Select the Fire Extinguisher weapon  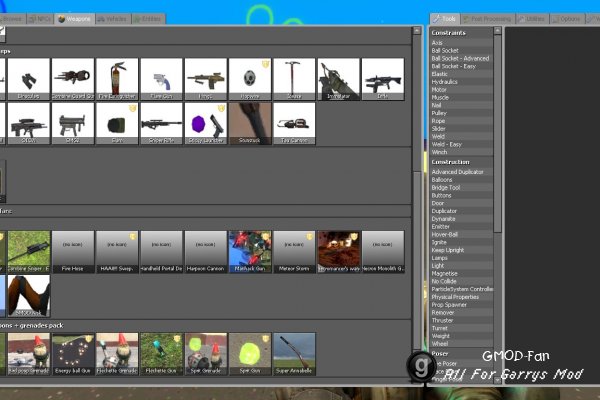(x=117, y=79)
